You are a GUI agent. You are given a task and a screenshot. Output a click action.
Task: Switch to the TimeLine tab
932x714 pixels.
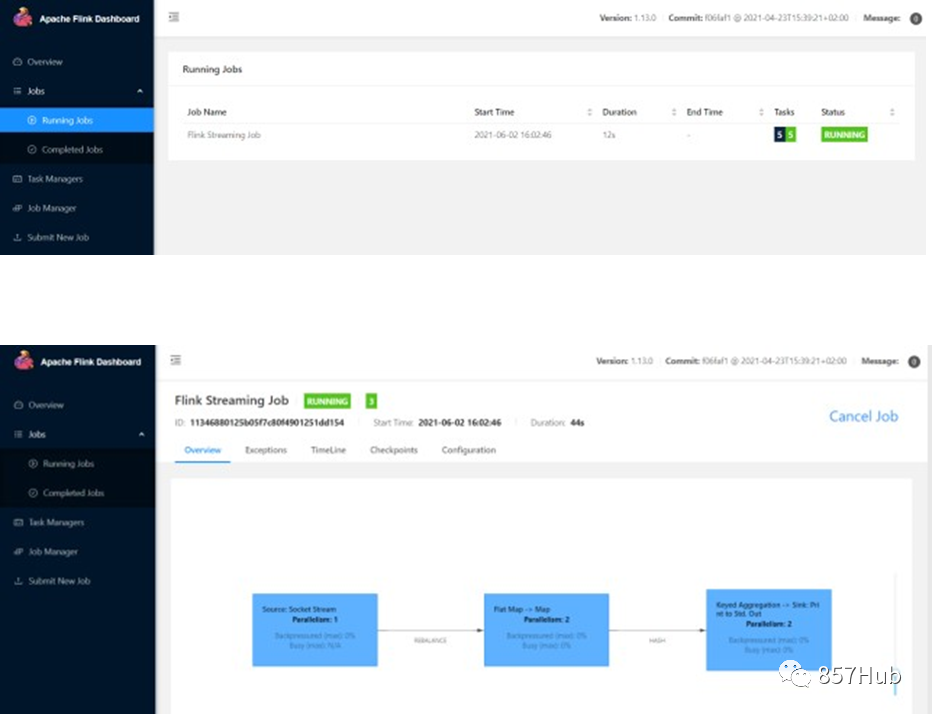click(328, 450)
